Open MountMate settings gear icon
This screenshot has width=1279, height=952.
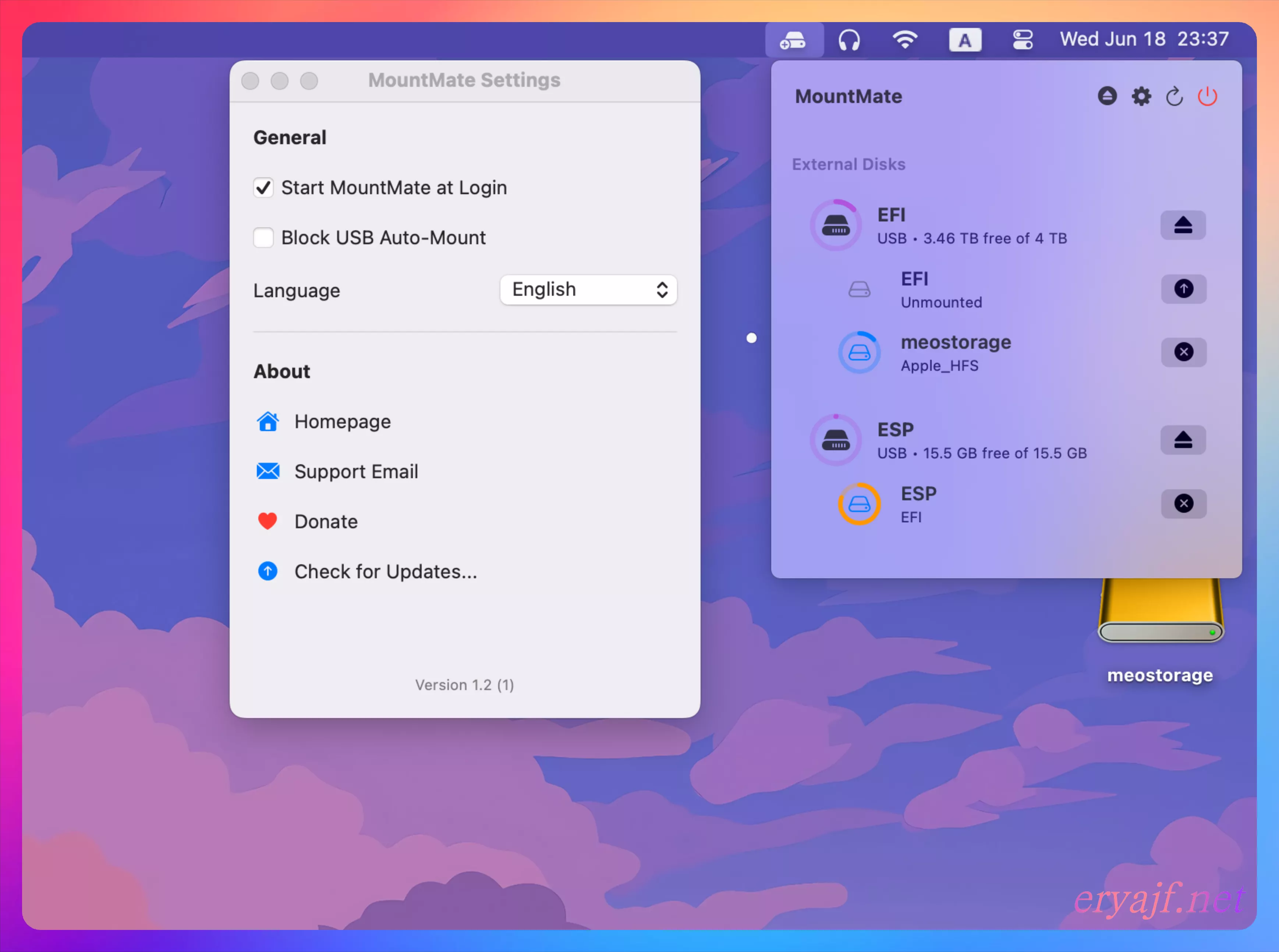[x=1141, y=96]
